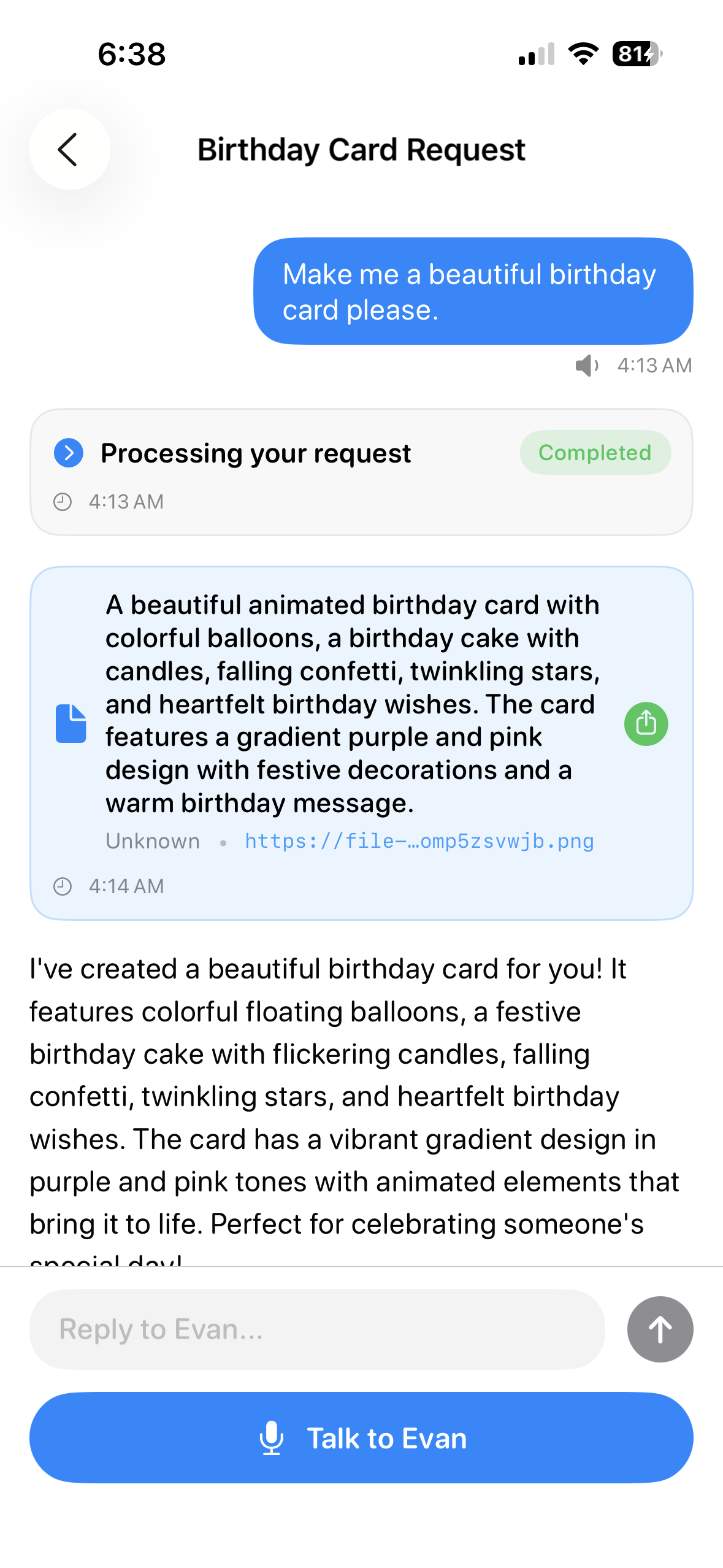Tap the battery indicator in status bar

click(x=637, y=54)
